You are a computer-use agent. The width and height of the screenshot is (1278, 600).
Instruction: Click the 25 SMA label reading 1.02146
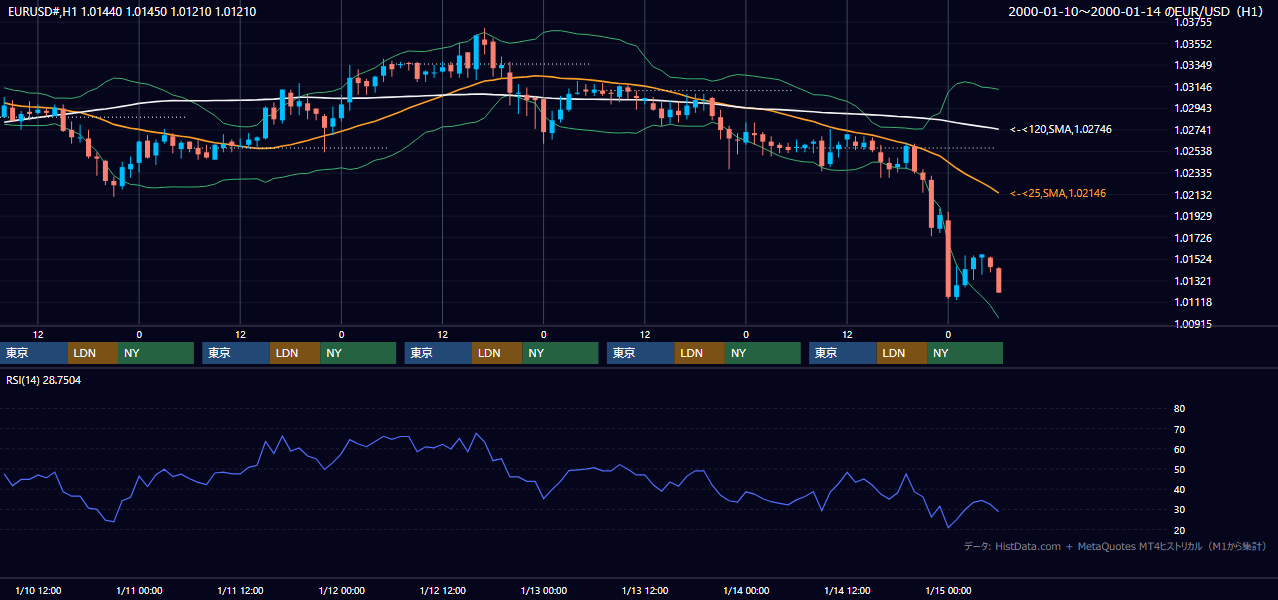(1058, 193)
